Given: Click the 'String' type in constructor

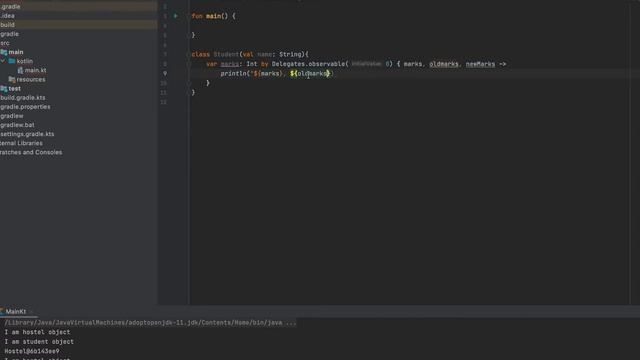Looking at the screenshot, I should (x=290, y=54).
